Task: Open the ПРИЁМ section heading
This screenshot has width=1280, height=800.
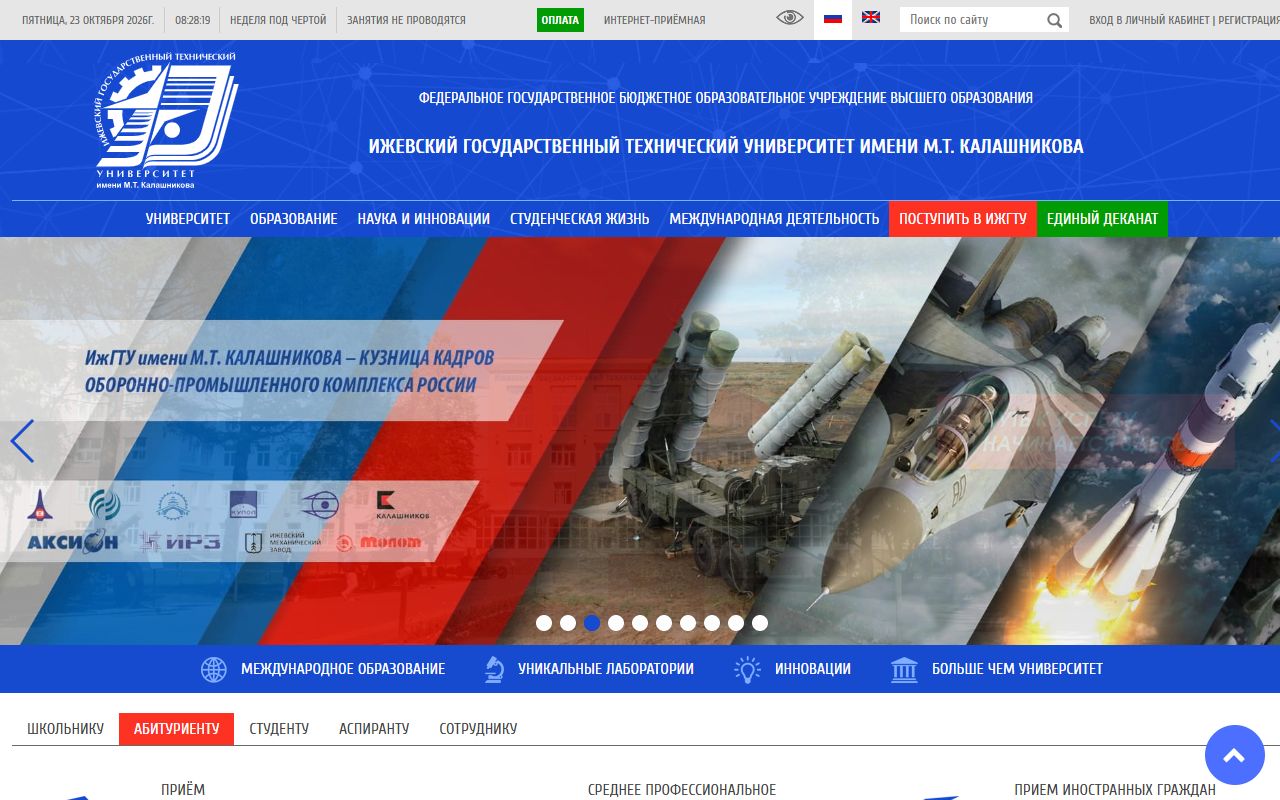Action: coord(183,790)
